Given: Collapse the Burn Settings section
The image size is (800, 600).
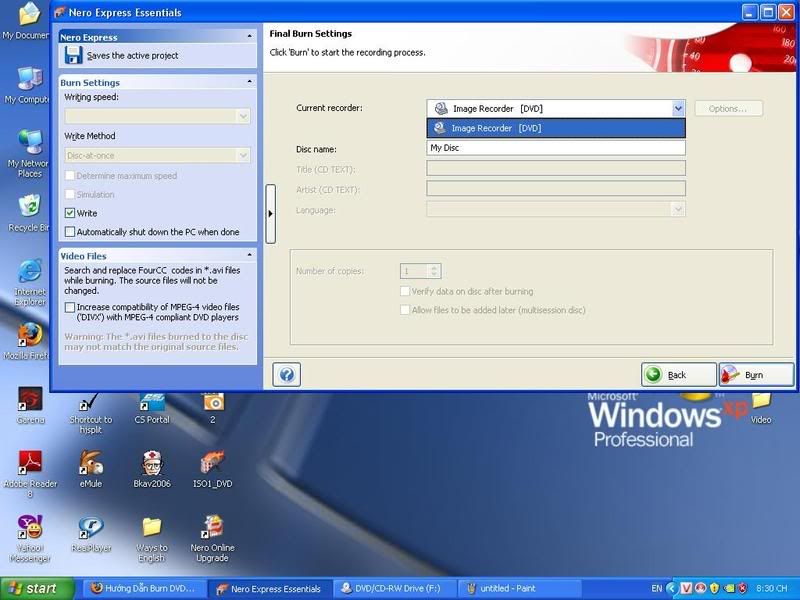Looking at the screenshot, I should point(249,82).
